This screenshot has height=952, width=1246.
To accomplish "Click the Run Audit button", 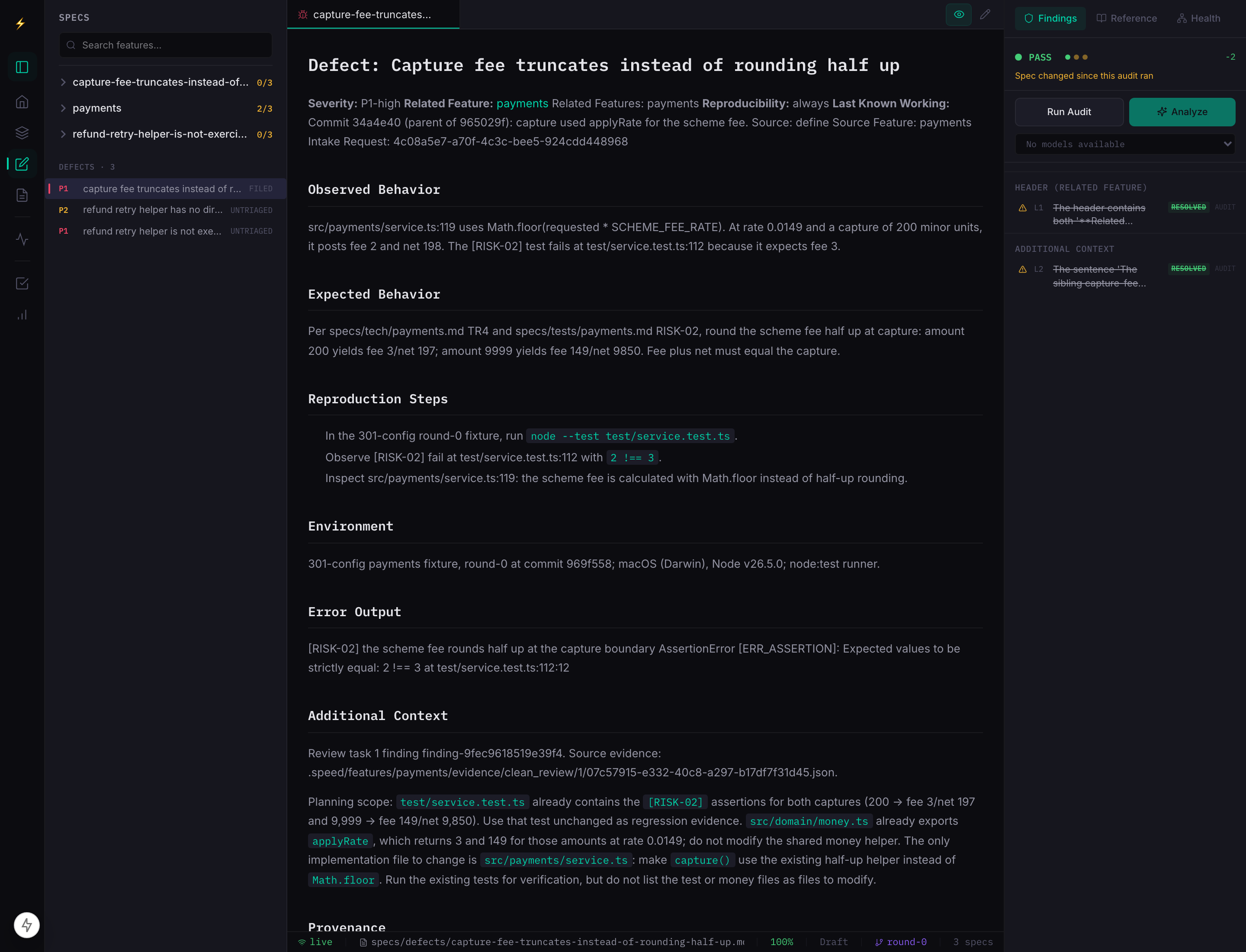I will (x=1069, y=112).
